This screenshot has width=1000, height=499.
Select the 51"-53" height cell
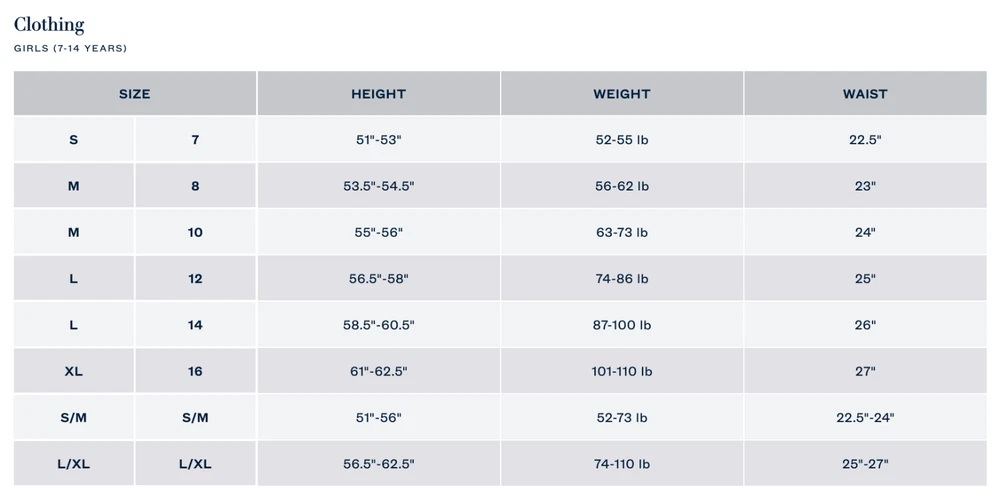pyautogui.click(x=378, y=140)
